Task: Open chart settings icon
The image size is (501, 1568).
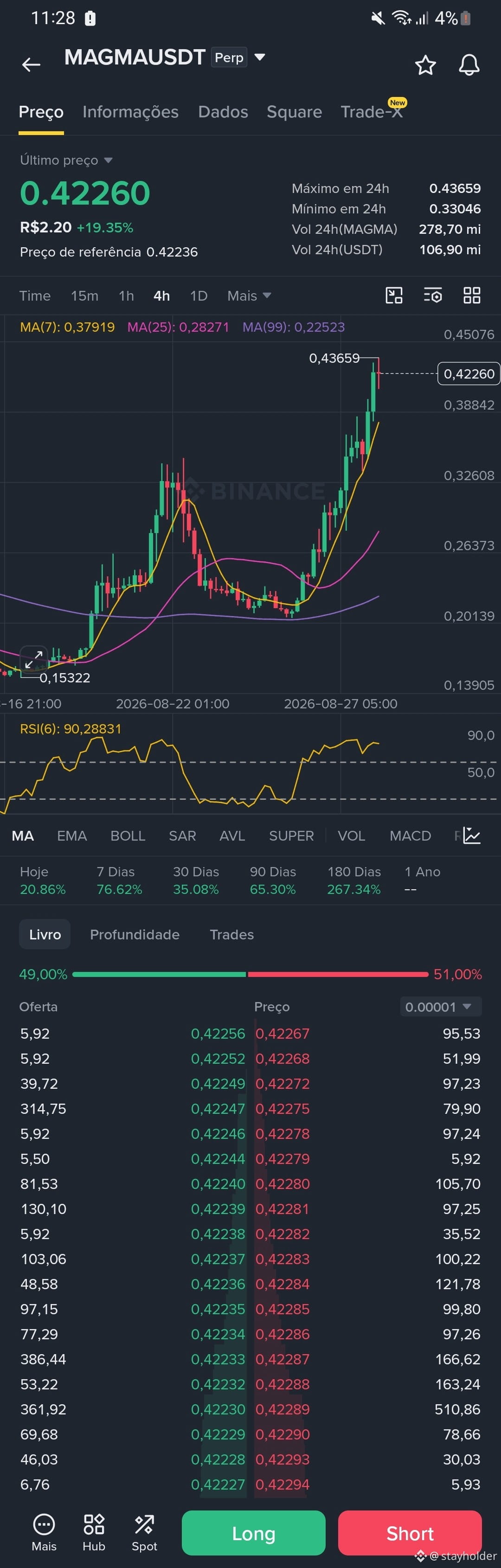Action: point(433,295)
